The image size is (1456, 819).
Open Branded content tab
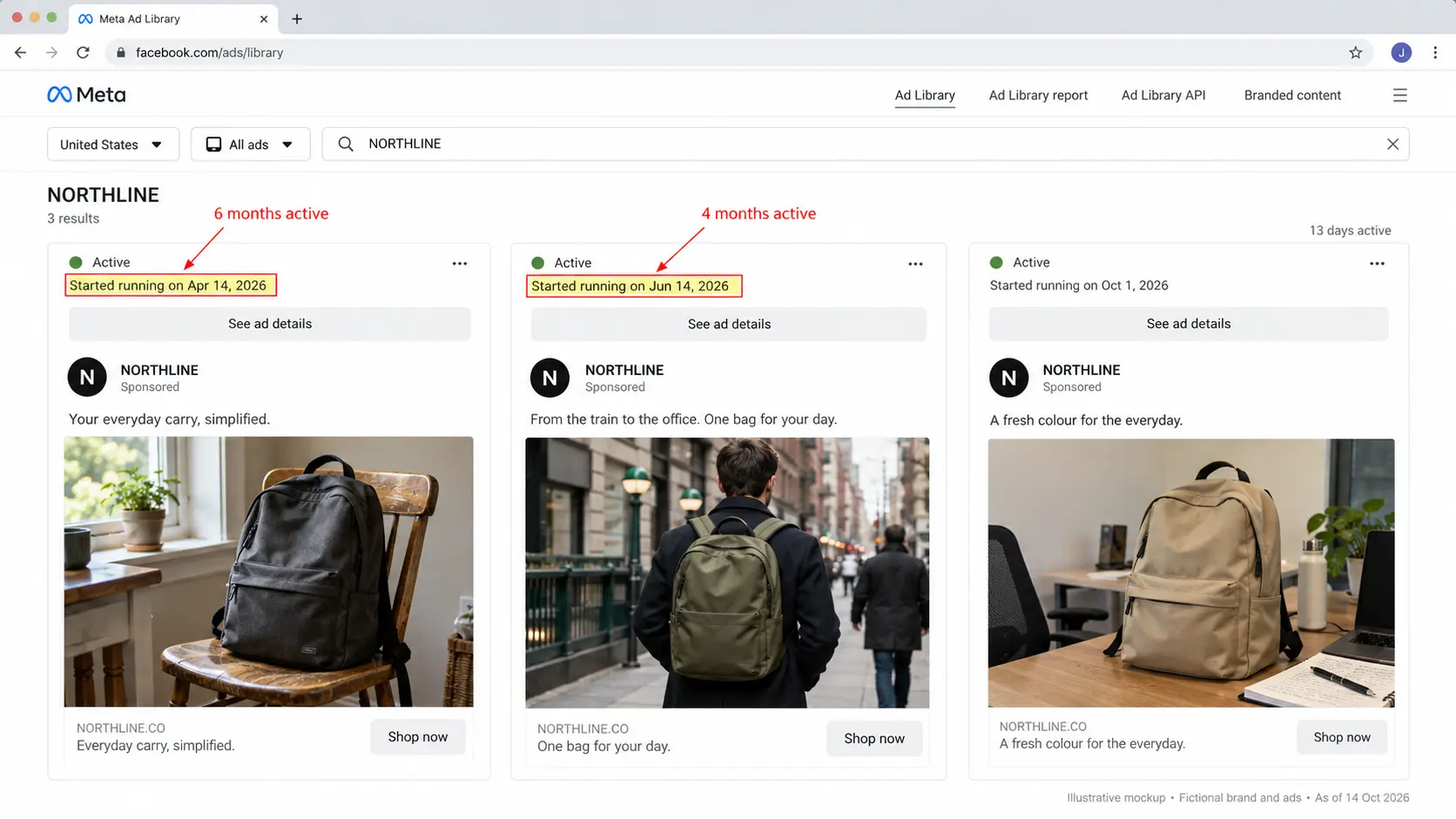(x=1292, y=96)
